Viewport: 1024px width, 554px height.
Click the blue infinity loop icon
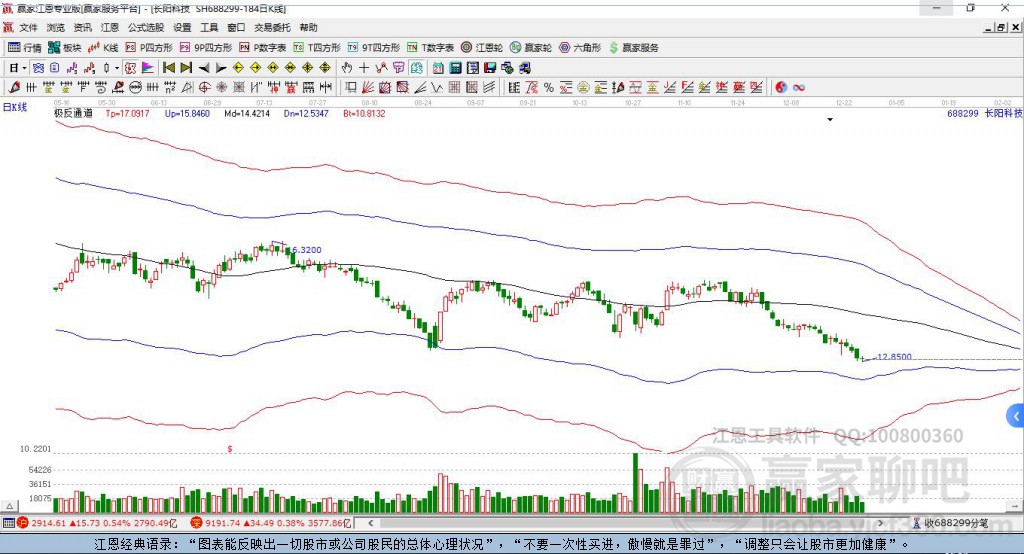click(x=799, y=88)
